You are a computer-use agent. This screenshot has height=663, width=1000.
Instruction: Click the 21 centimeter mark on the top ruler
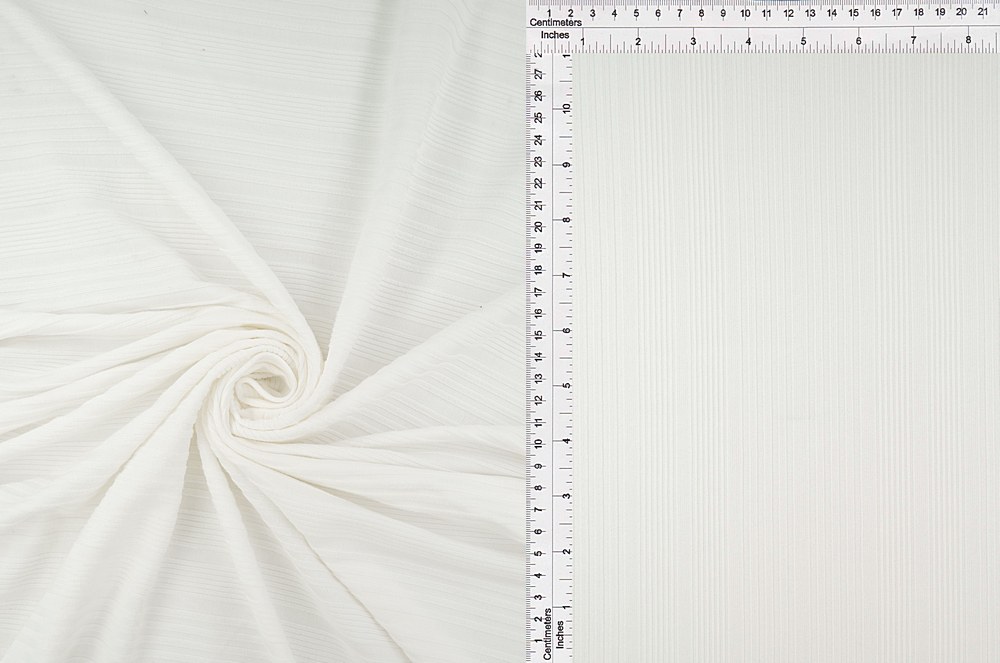tap(983, 11)
